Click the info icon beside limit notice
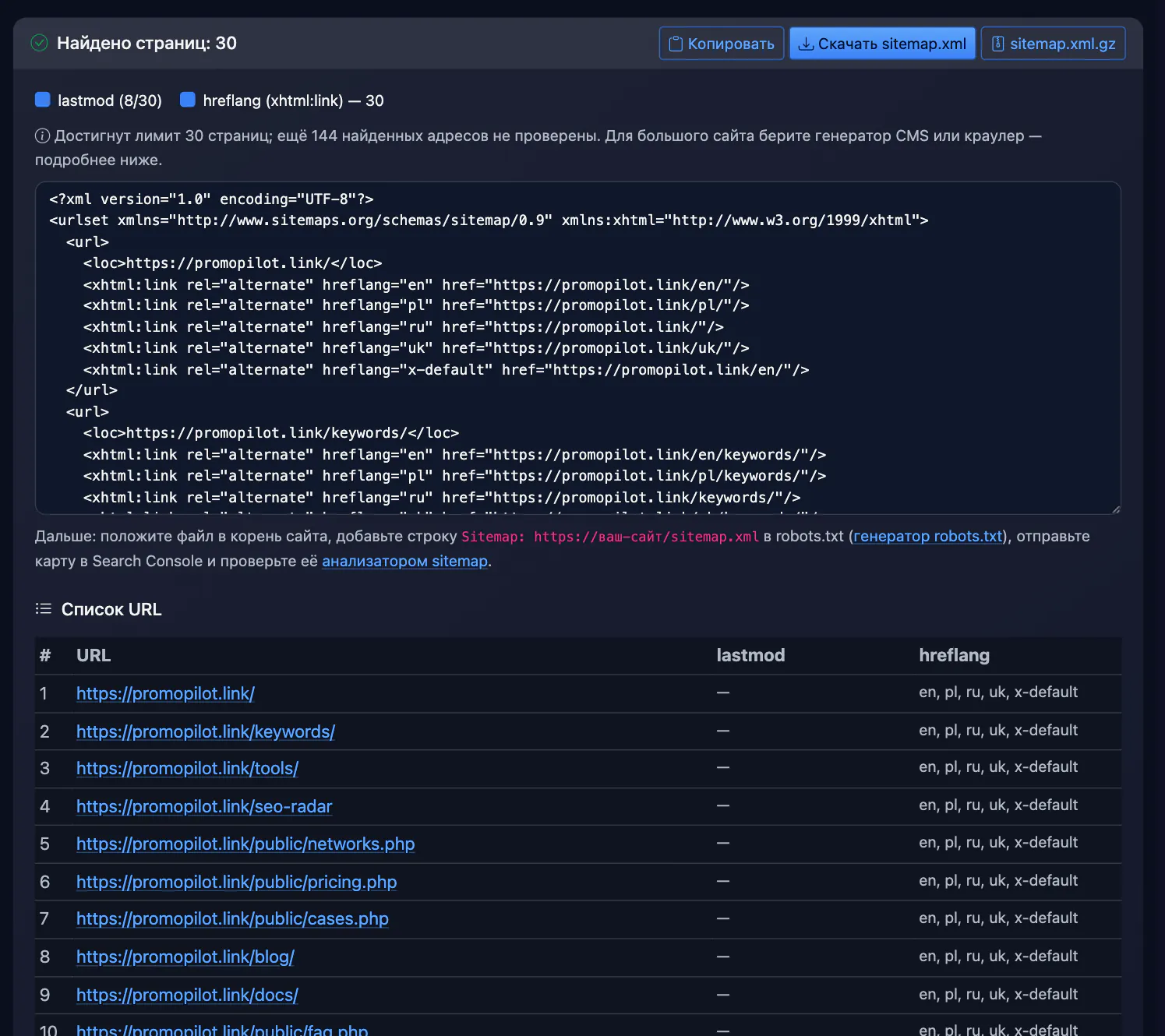 click(x=42, y=136)
